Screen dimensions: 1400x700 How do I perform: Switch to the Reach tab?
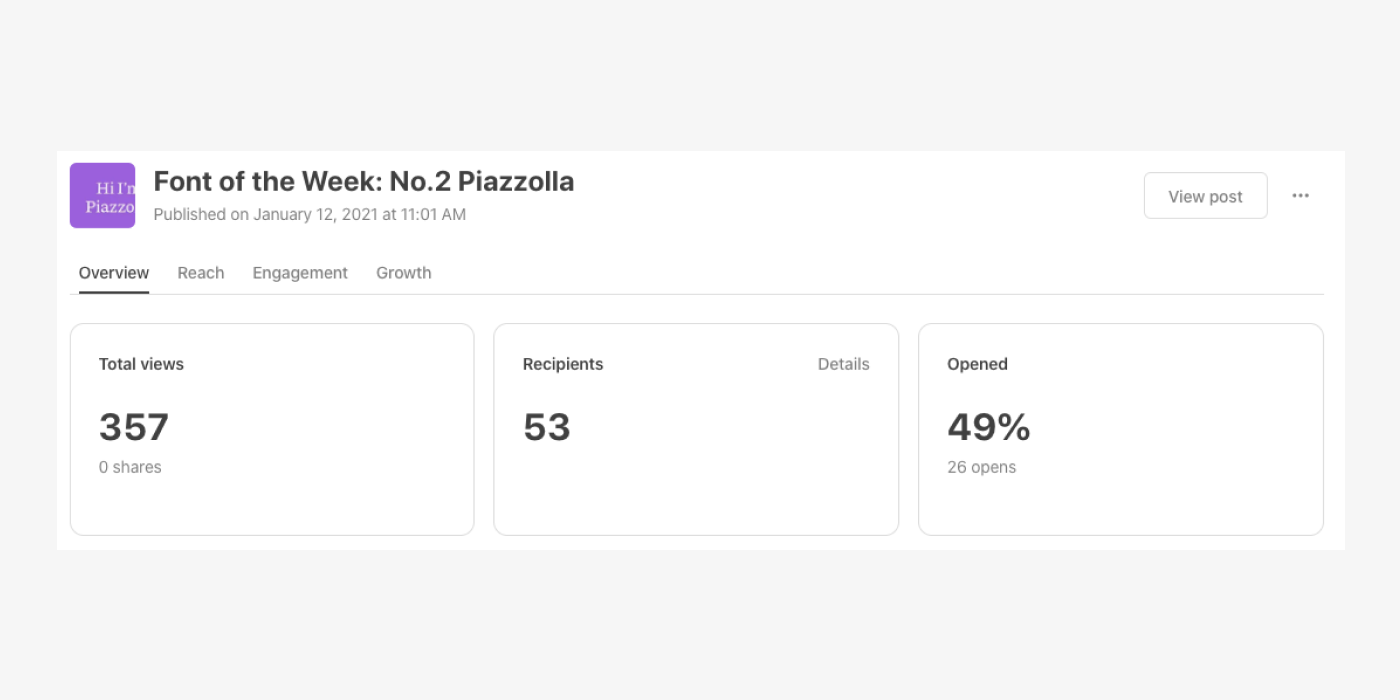pyautogui.click(x=200, y=272)
